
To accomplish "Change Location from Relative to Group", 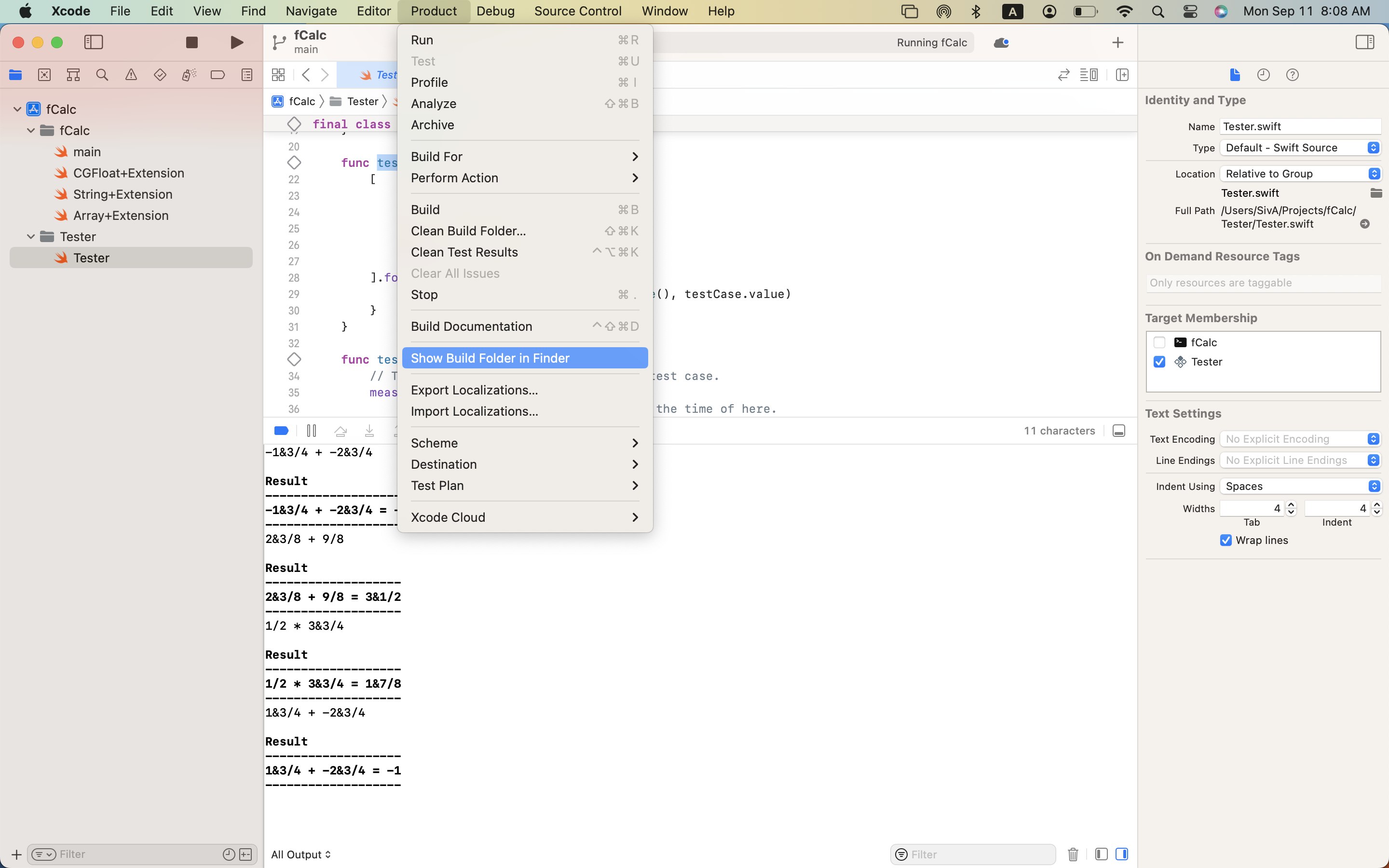I will [x=1300, y=174].
